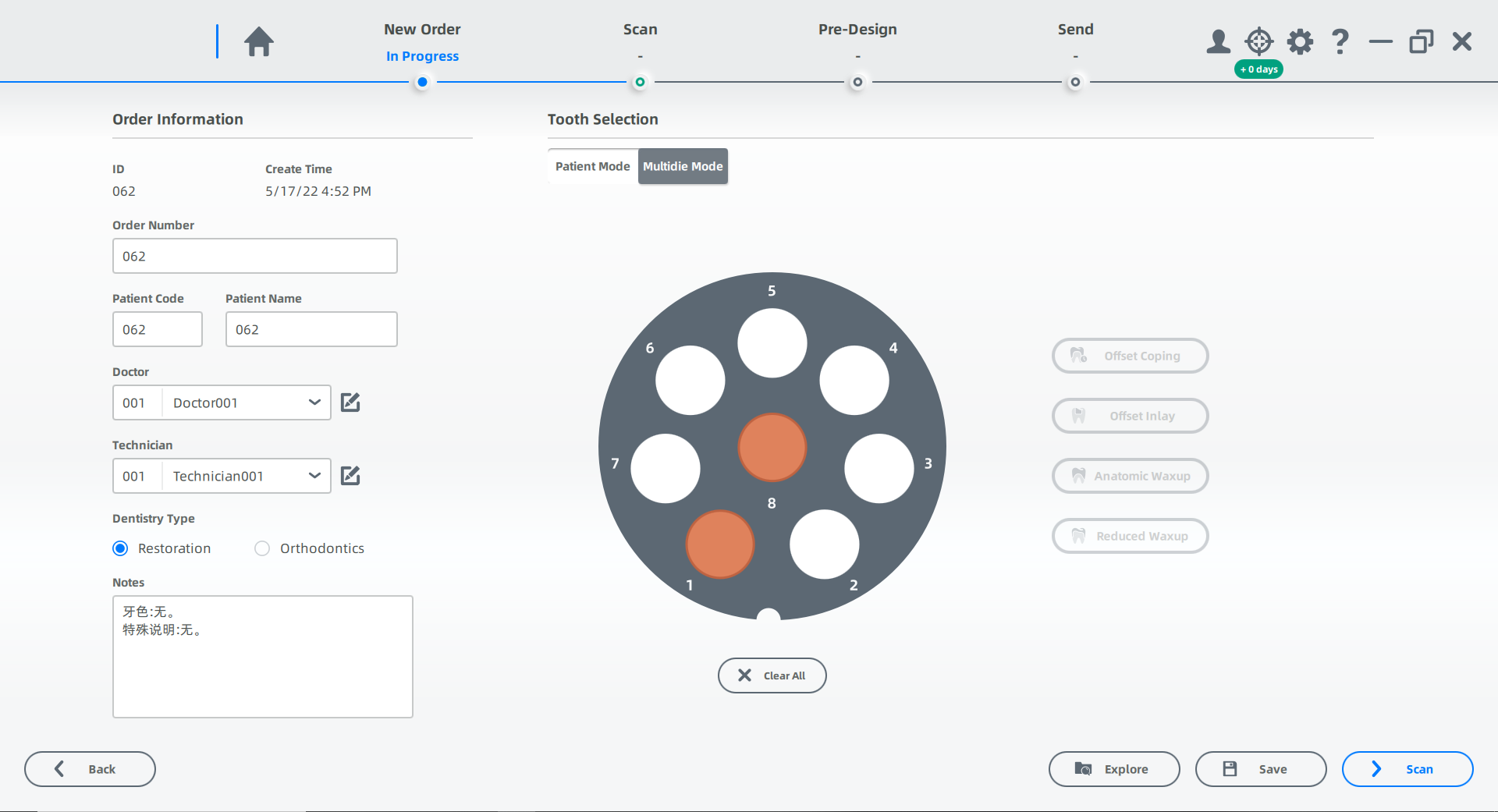
Task: Select multidie position 2
Action: coord(825,544)
